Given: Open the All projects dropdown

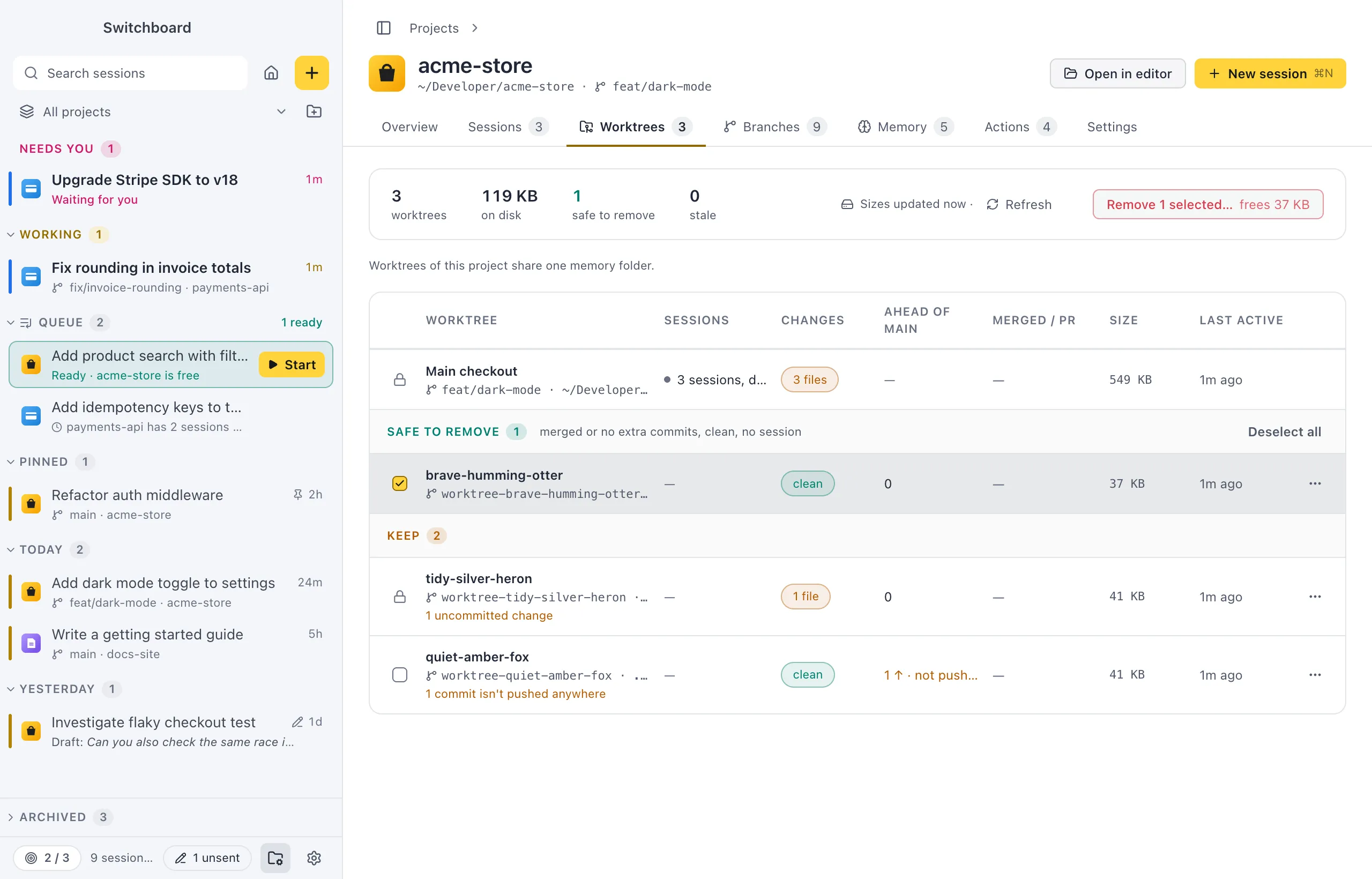Looking at the screenshot, I should tap(153, 111).
